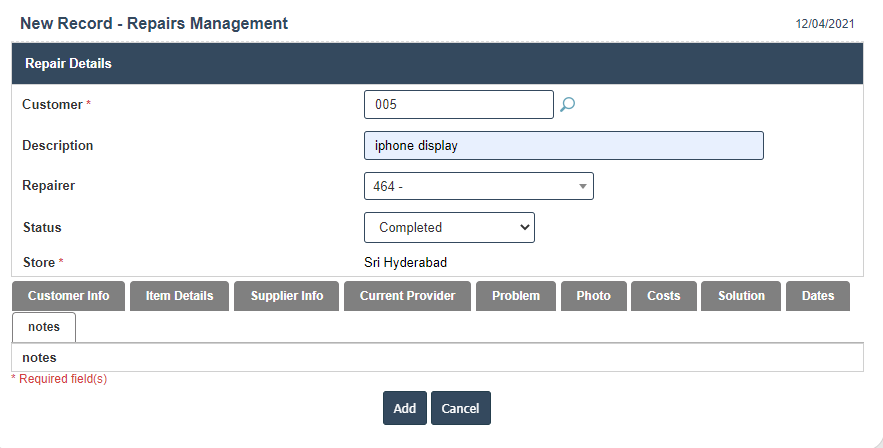Screen dimensions: 883x448
Task: Go to the Current Provider tab
Action: click(407, 296)
